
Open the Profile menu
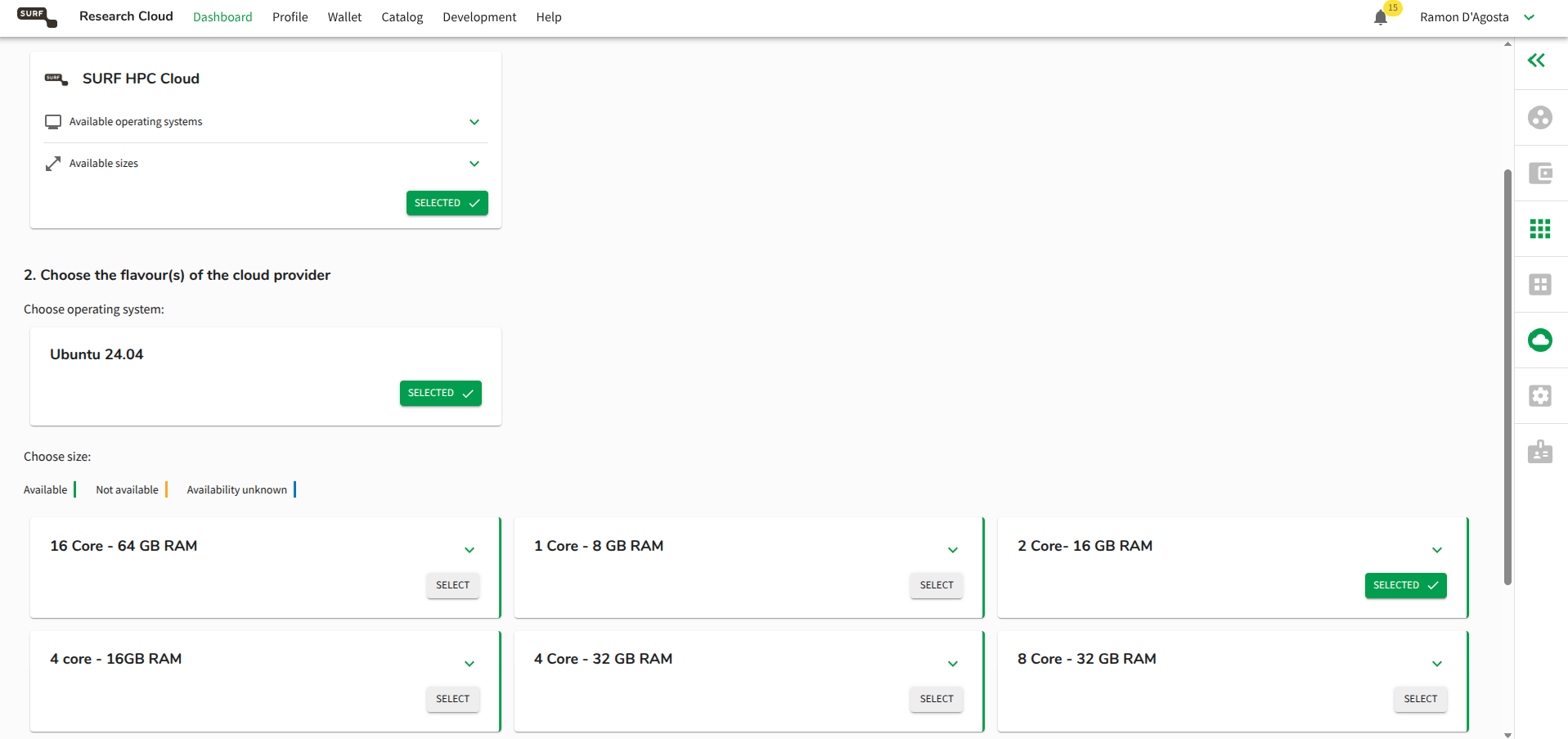click(x=290, y=17)
